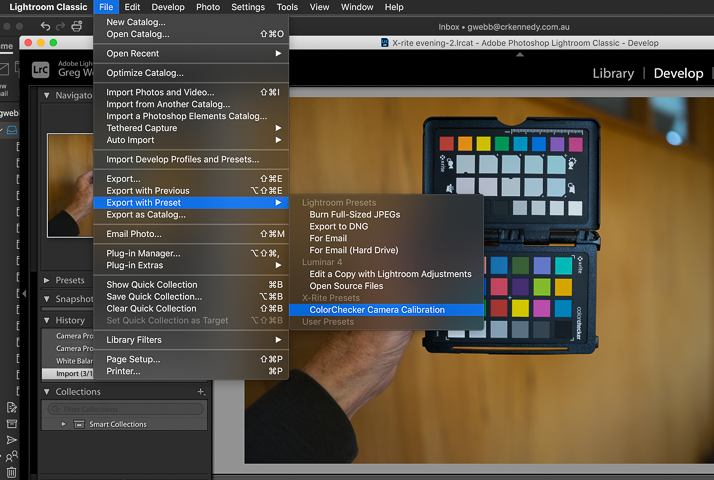Expand the Presets panel
The image size is (714, 480).
click(47, 280)
